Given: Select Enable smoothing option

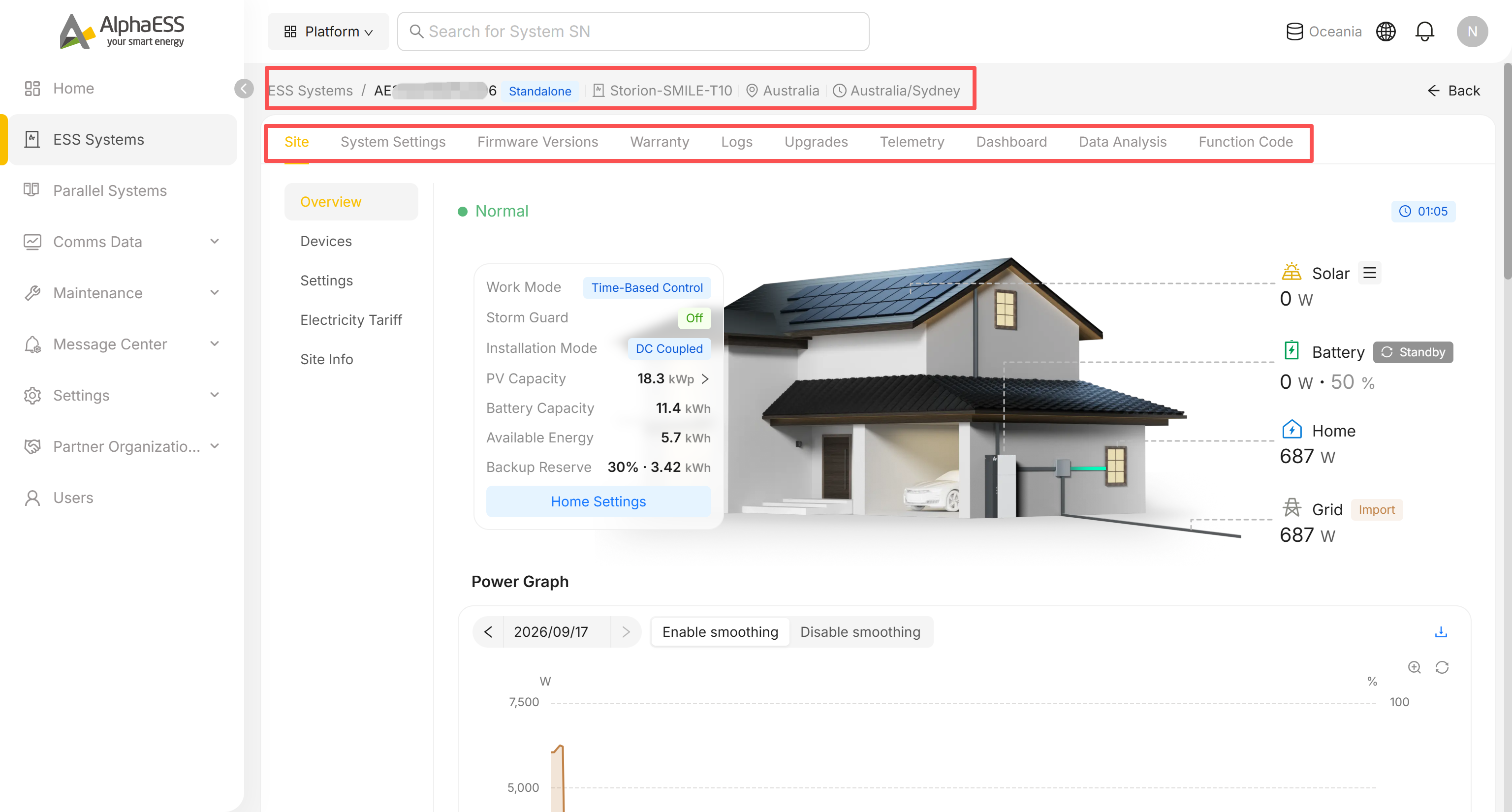Looking at the screenshot, I should click(x=720, y=632).
